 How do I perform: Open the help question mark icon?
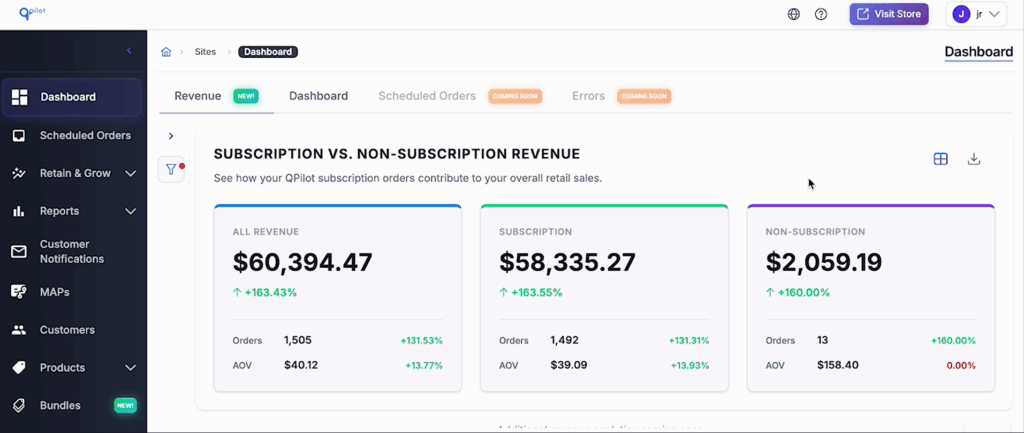tap(821, 14)
